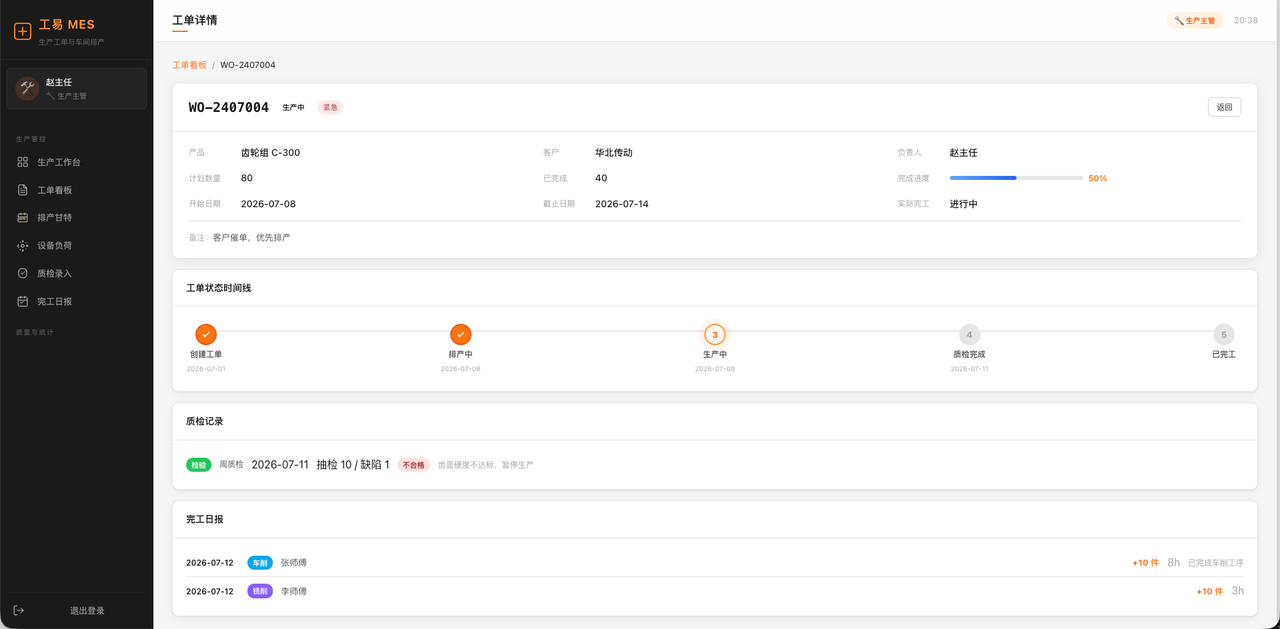Click the checked 创建工单 step circle
Viewport: 1280px width, 629px height.
(206, 334)
